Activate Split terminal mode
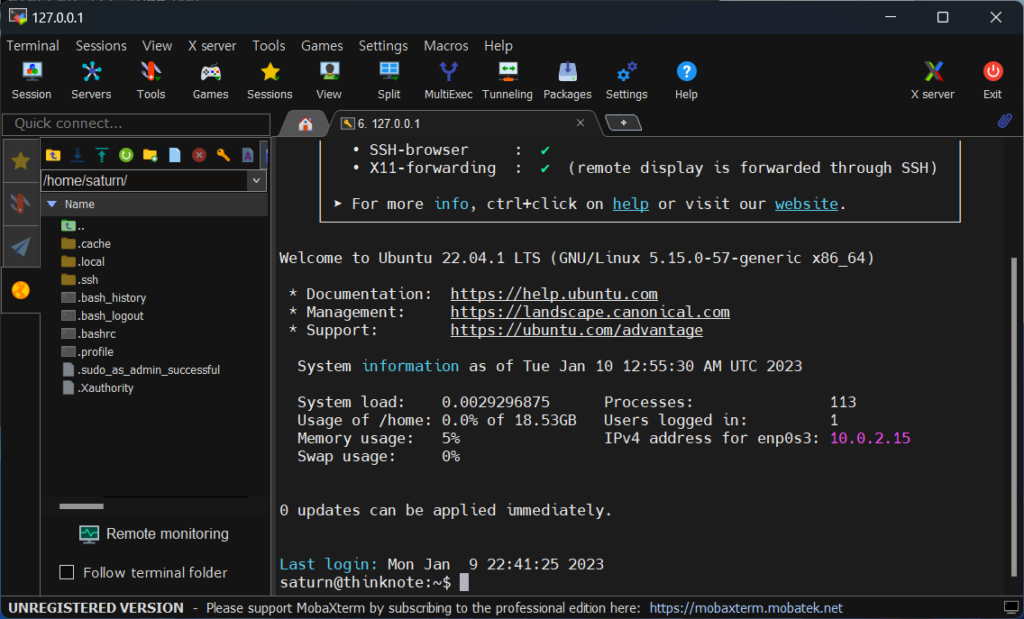 tap(389, 80)
